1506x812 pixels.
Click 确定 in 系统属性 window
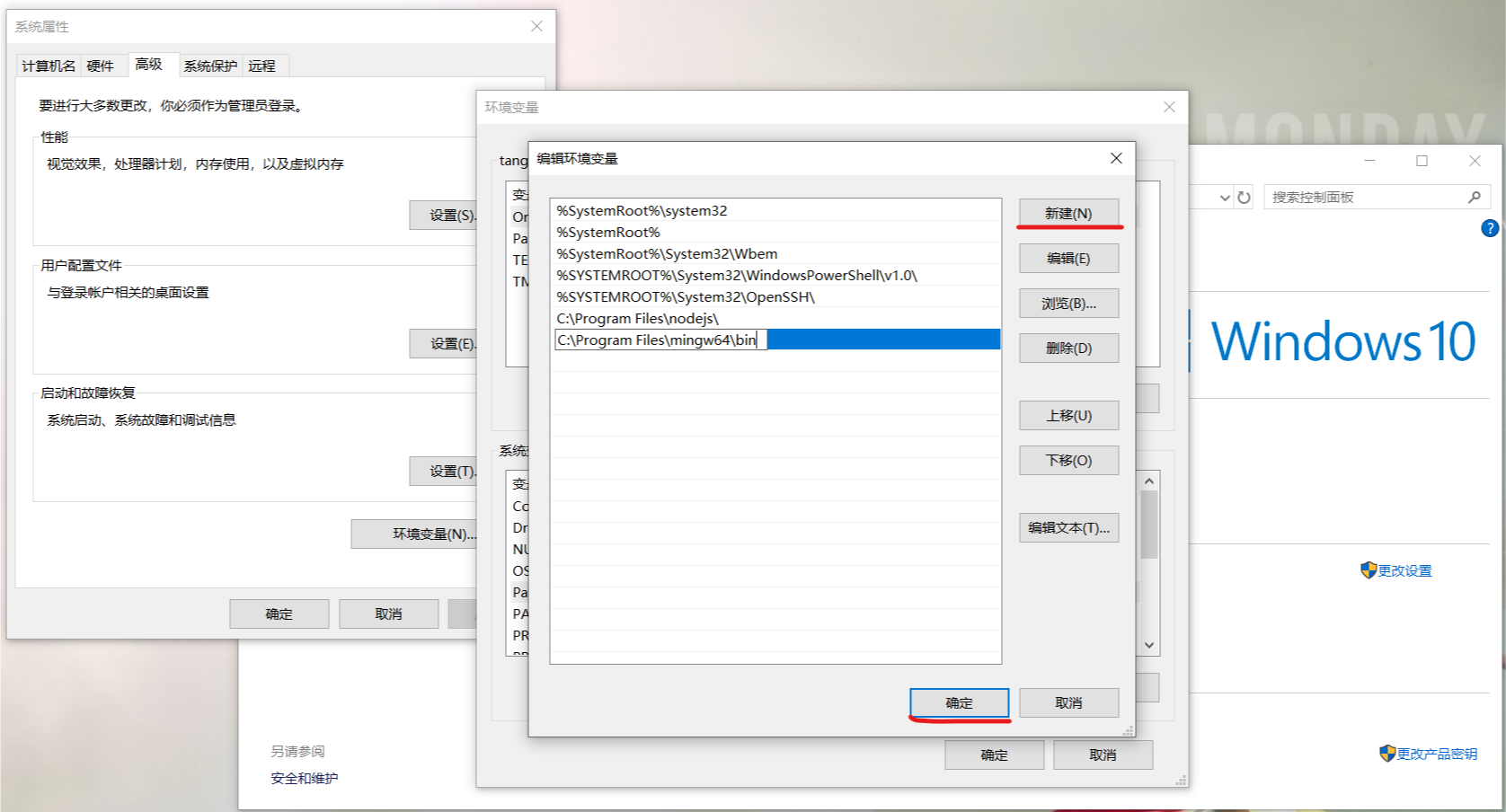279,613
